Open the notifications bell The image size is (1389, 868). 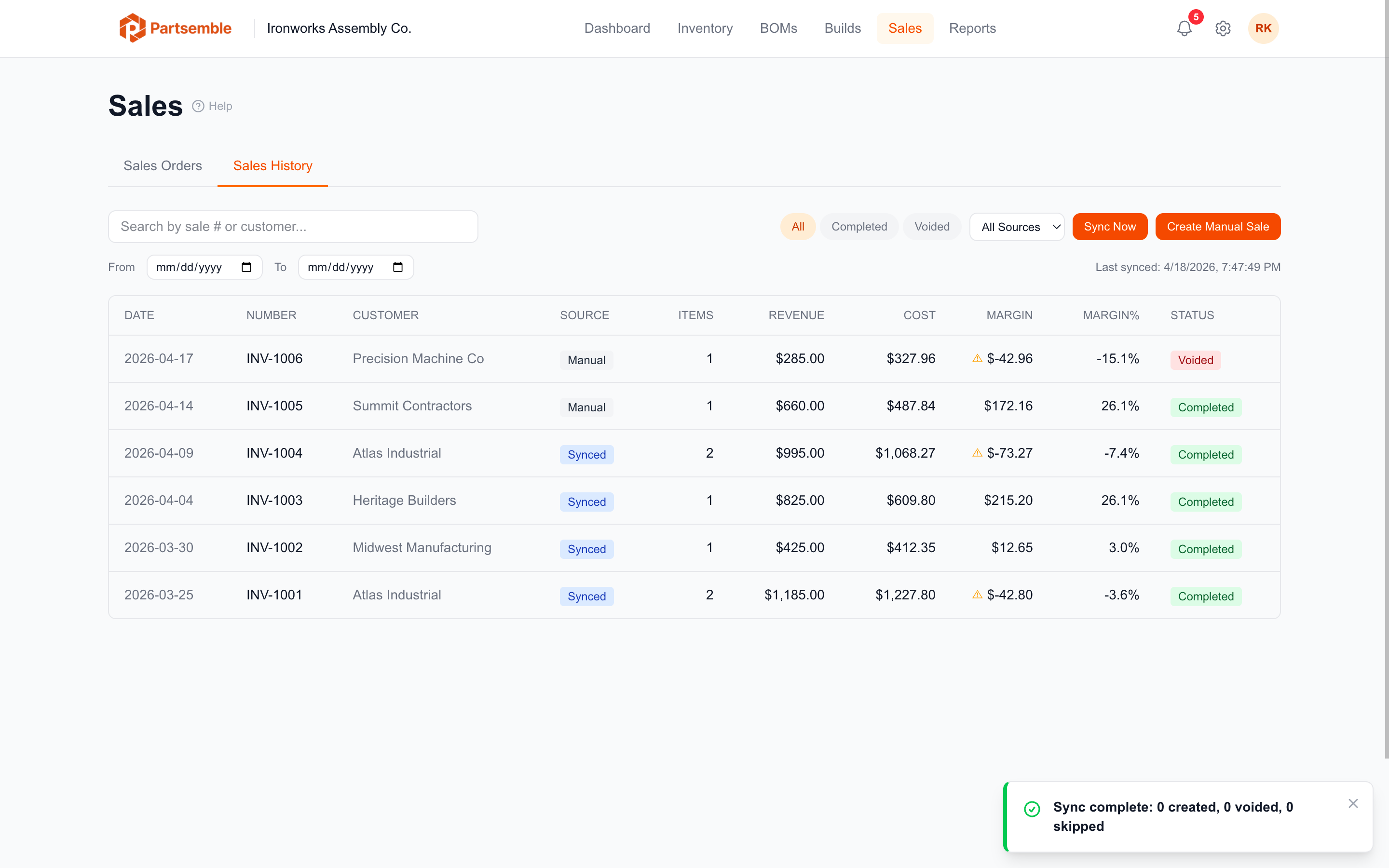[x=1184, y=28]
